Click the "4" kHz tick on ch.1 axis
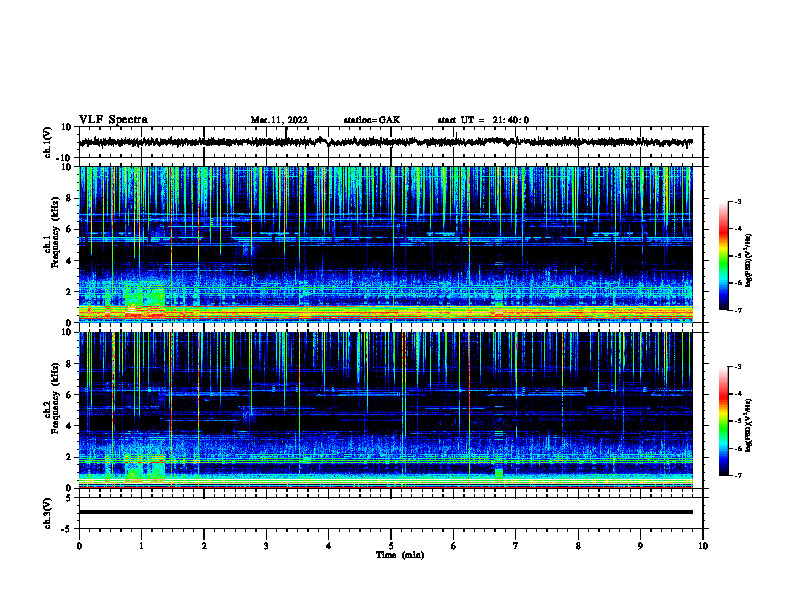Image resolution: width=792 pixels, height=612 pixels. (x=69, y=261)
